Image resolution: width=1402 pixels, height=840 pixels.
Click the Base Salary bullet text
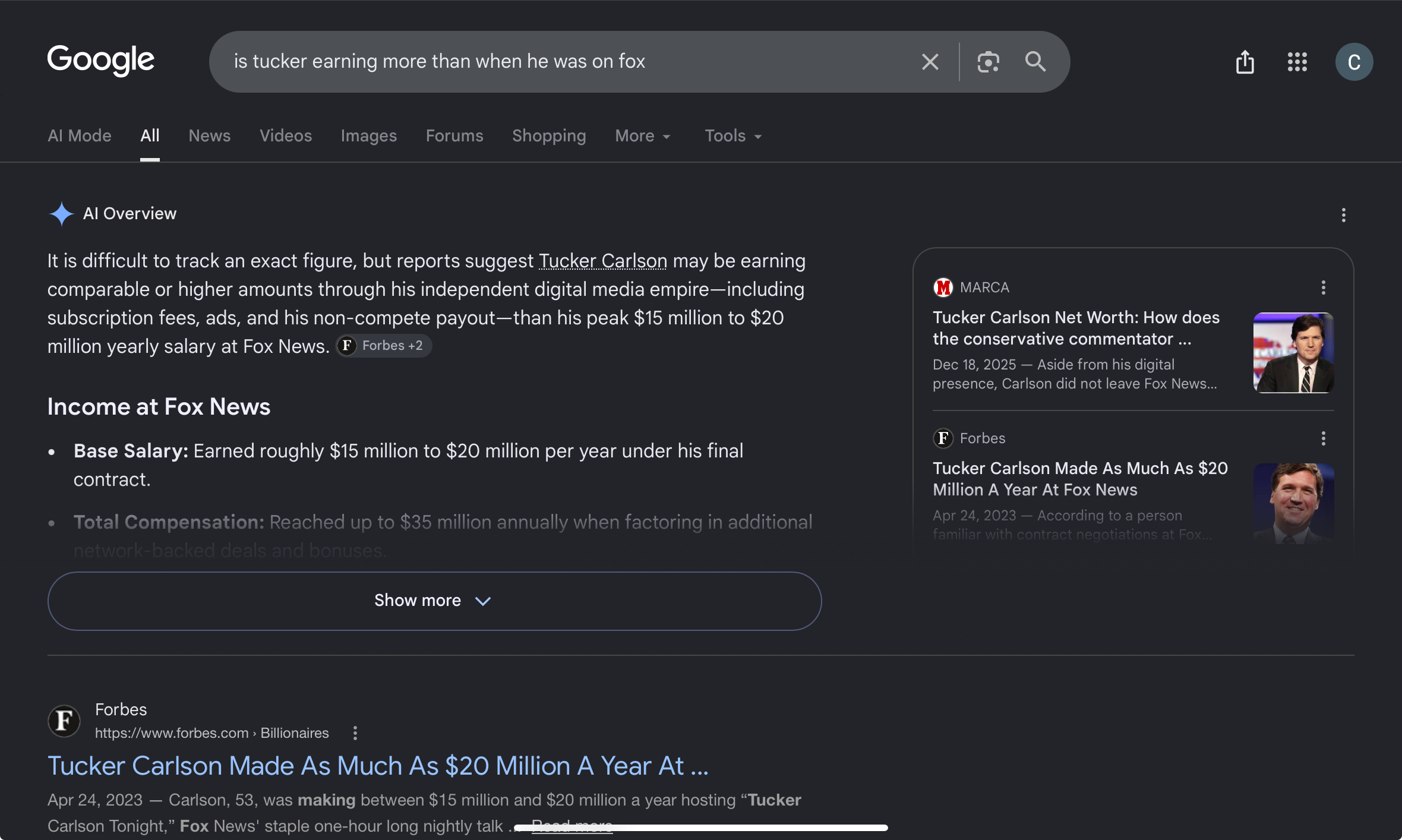click(408, 465)
